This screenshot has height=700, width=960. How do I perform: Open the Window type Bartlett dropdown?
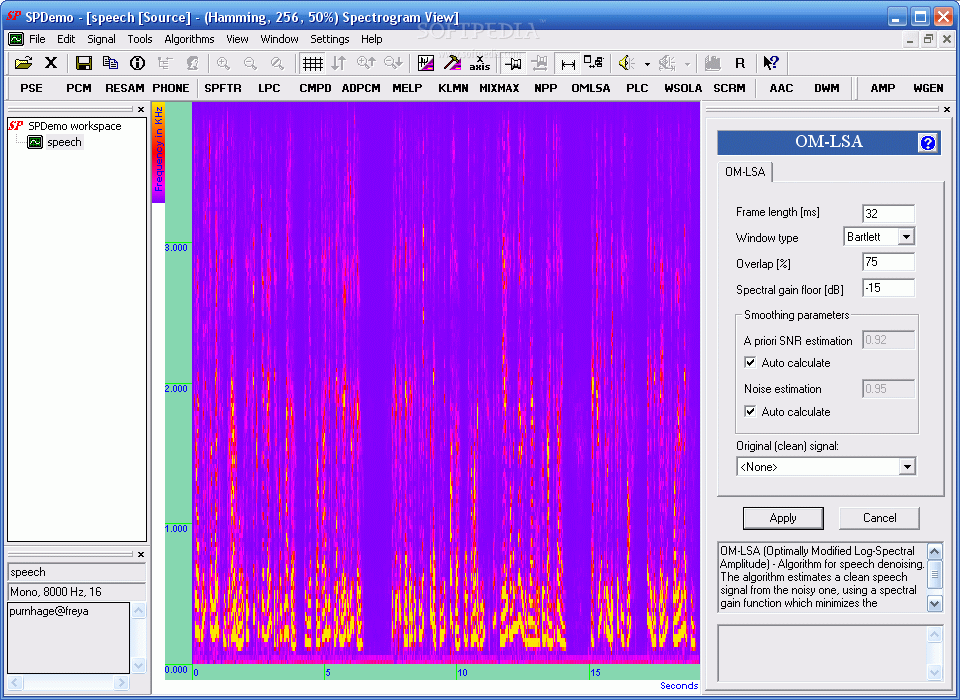(906, 237)
